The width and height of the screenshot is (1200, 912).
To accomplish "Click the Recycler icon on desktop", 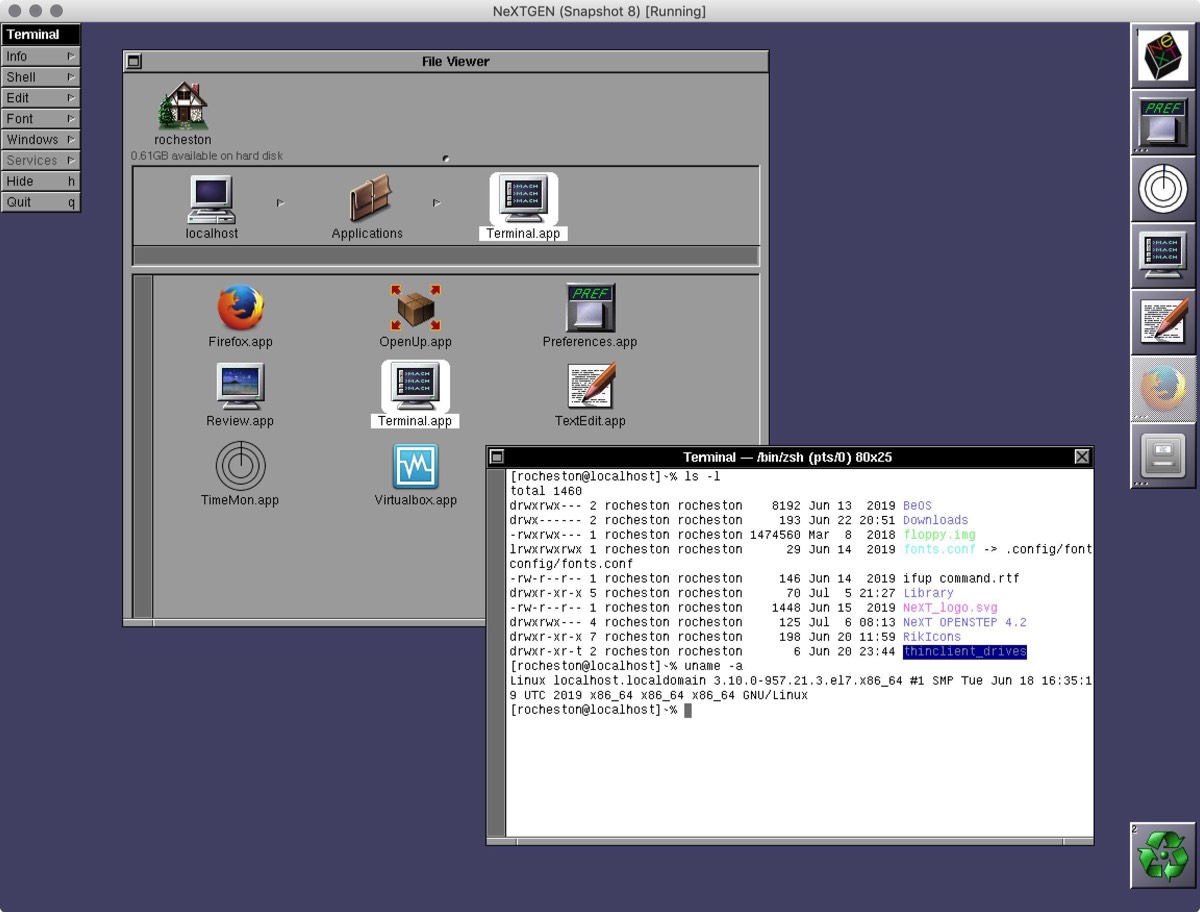I will [x=1163, y=855].
